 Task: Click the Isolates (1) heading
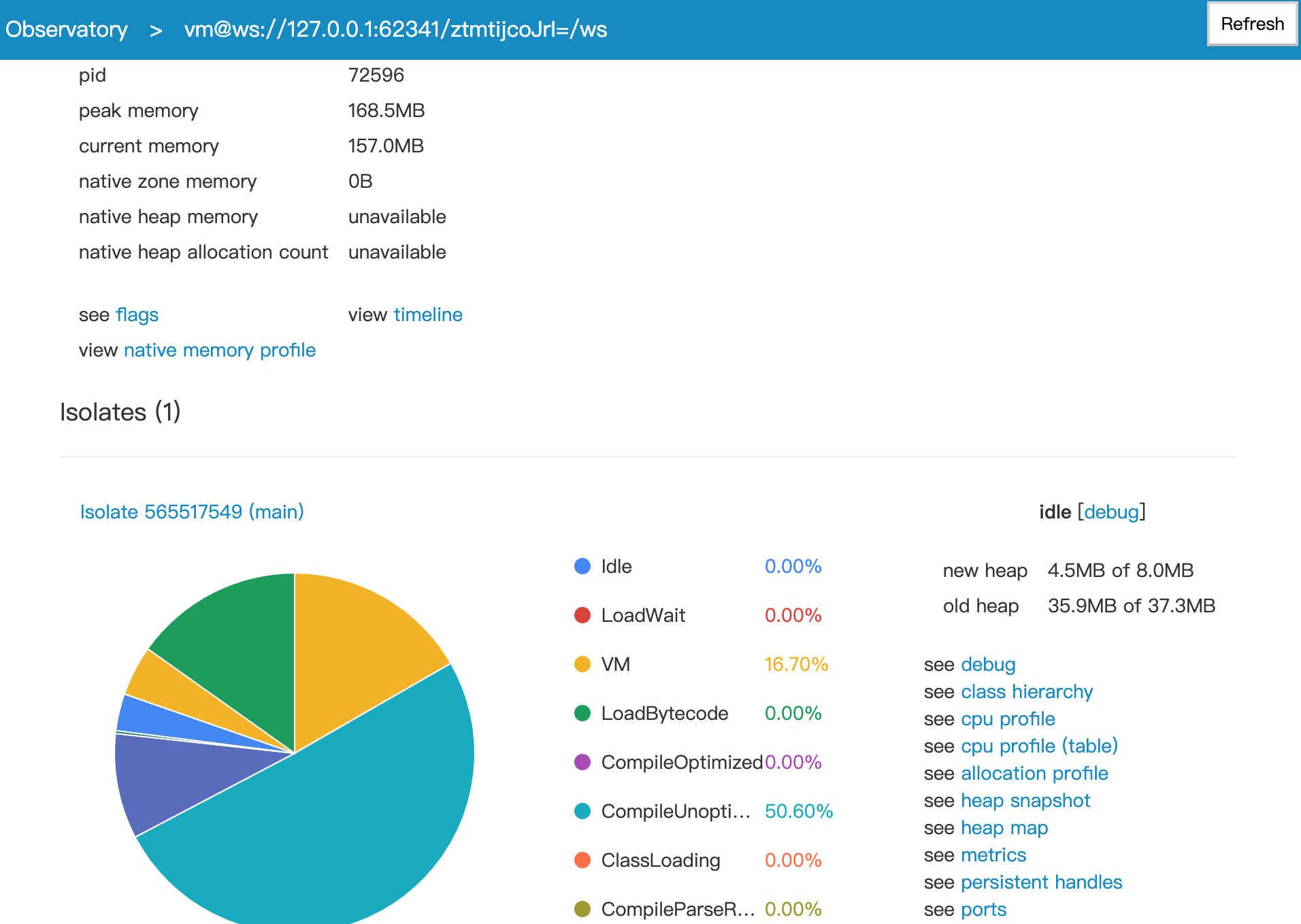pos(120,412)
